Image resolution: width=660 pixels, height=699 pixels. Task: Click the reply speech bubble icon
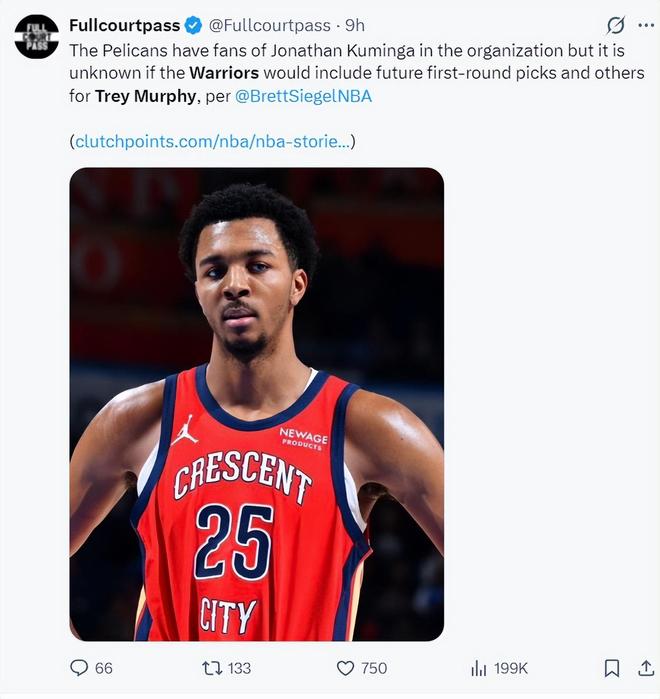(79, 668)
